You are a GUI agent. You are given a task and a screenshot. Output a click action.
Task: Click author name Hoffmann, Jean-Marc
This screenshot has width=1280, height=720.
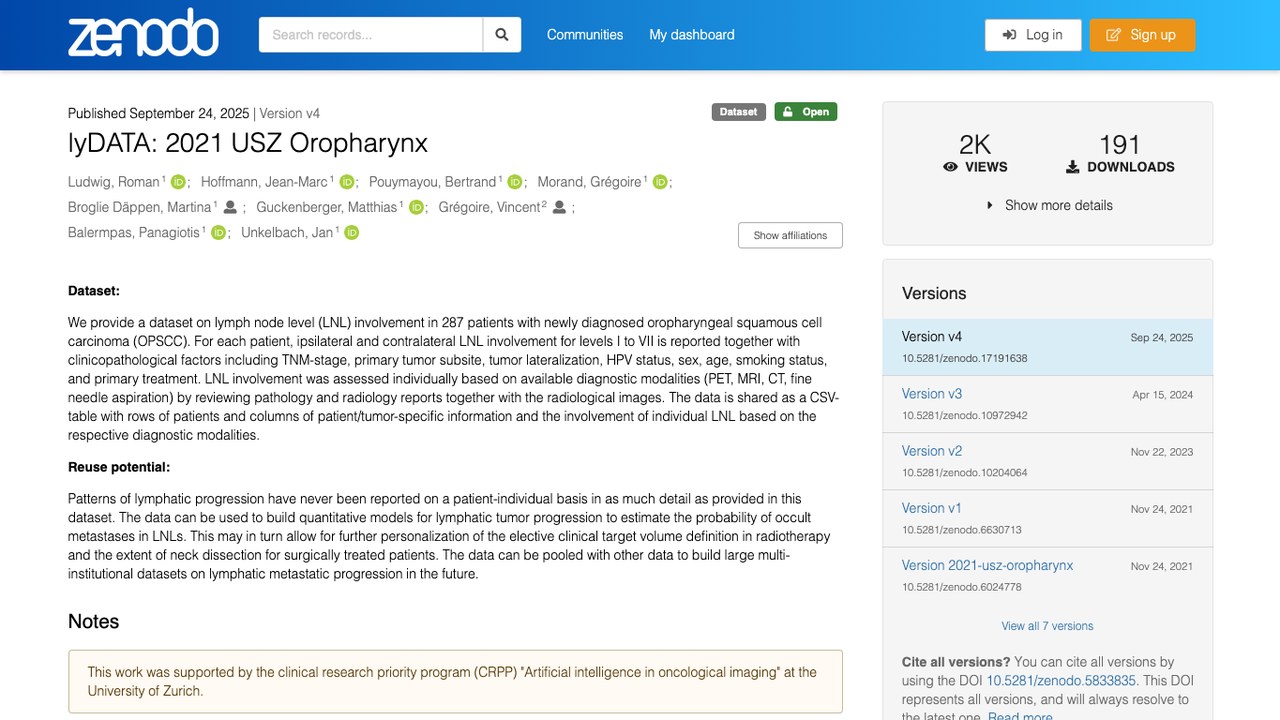click(x=264, y=182)
